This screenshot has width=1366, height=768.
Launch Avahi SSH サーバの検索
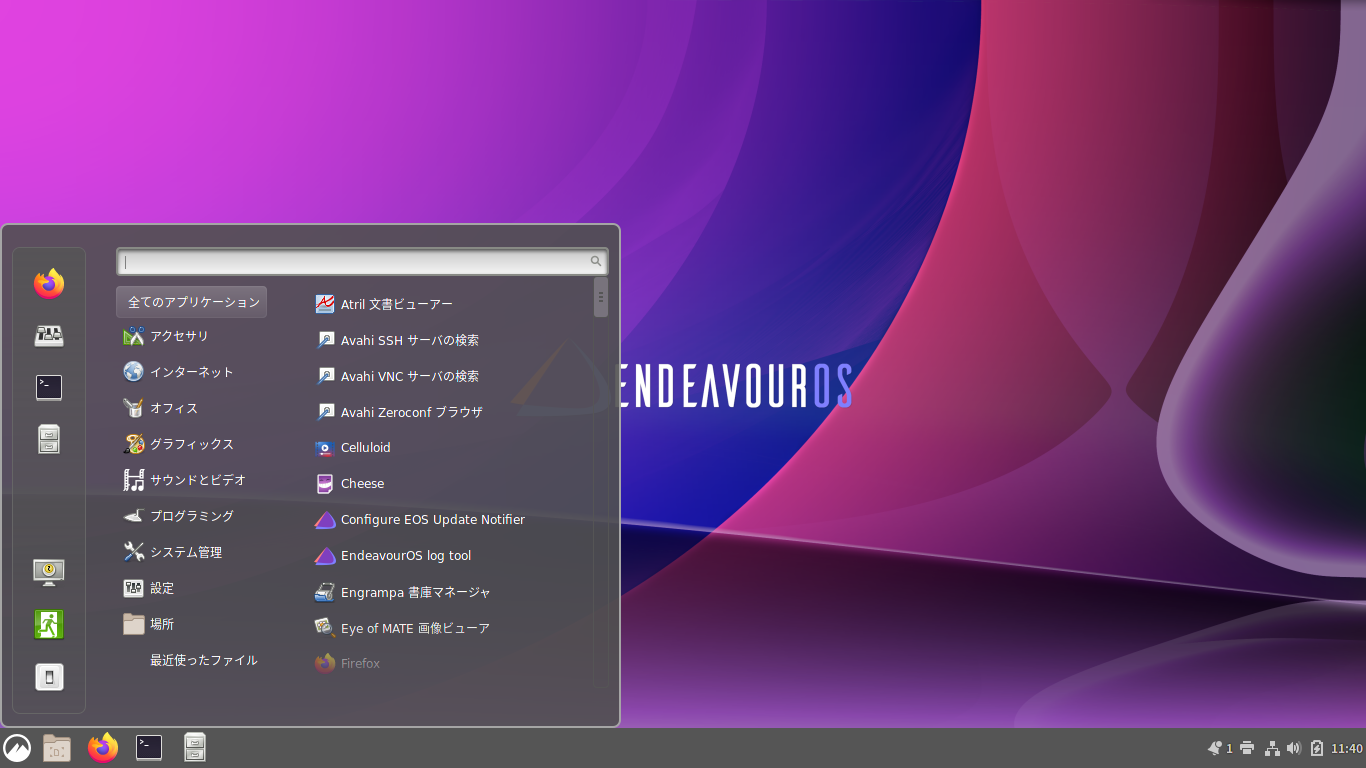(x=397, y=340)
